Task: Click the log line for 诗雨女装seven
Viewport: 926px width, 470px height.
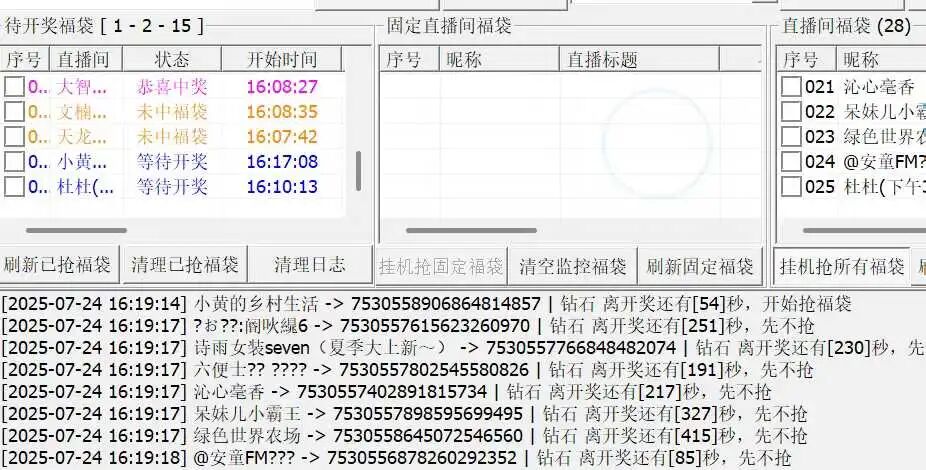Action: pyautogui.click(x=463, y=347)
